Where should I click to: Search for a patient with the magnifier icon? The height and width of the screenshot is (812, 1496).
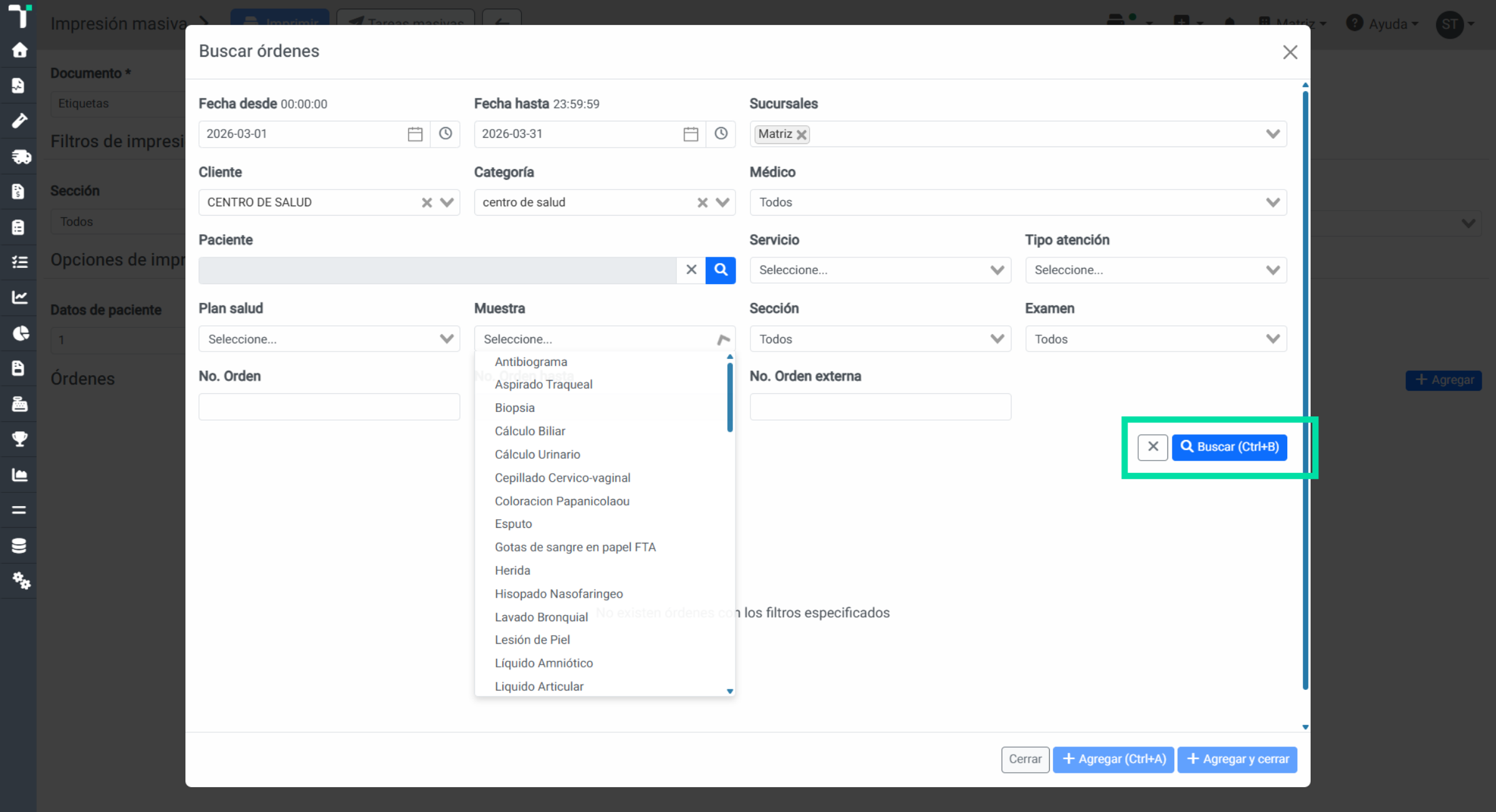pos(721,270)
